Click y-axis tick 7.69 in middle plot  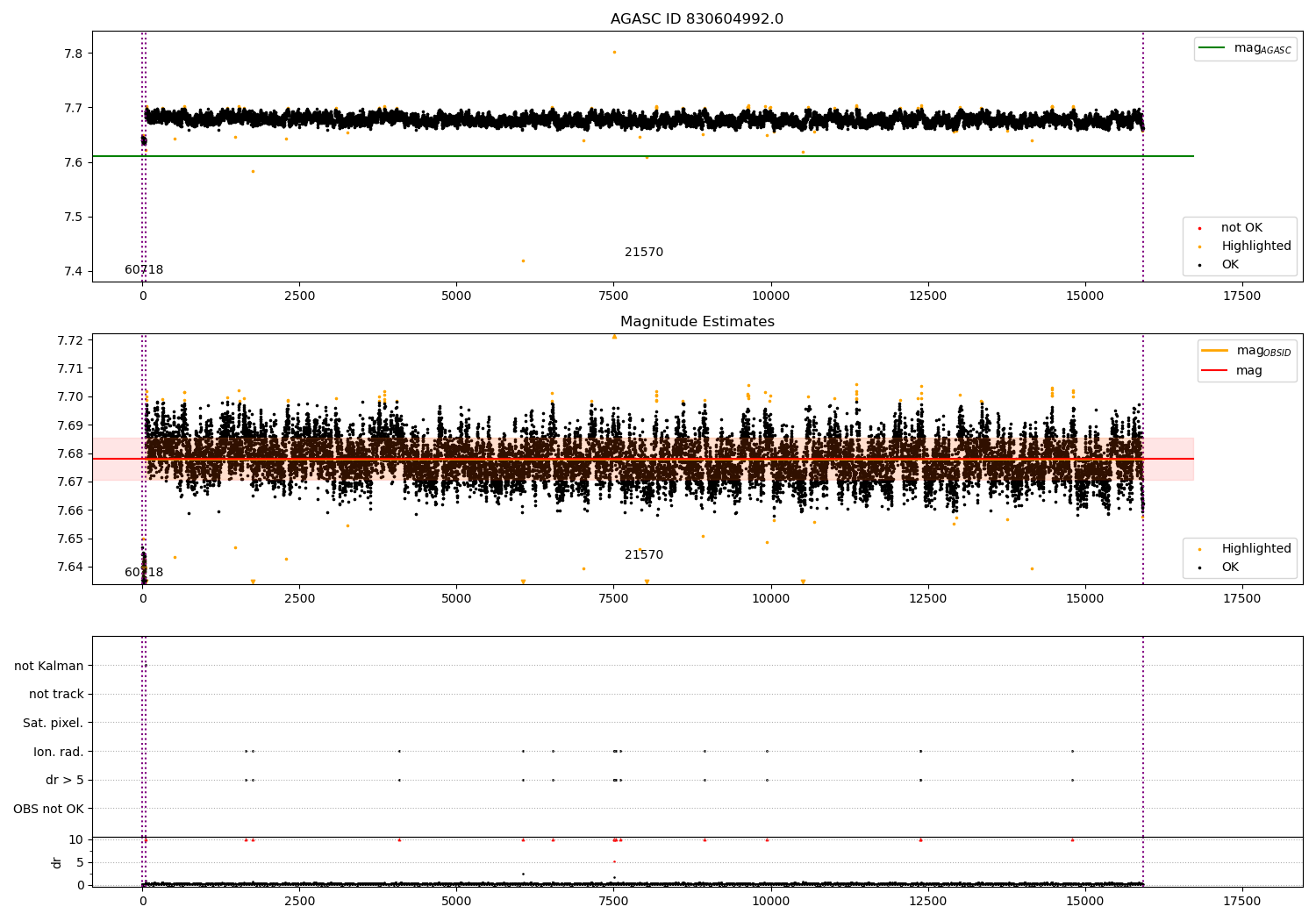[70, 425]
